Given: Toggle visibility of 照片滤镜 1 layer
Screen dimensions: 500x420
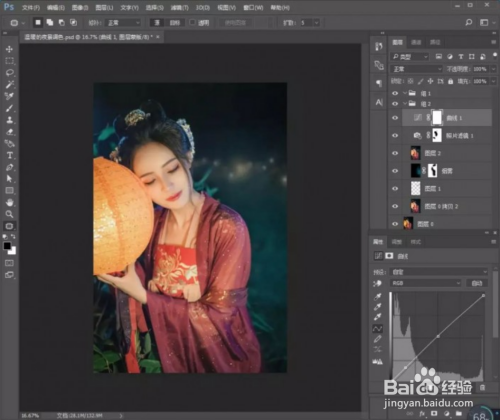Looking at the screenshot, I should [395, 135].
